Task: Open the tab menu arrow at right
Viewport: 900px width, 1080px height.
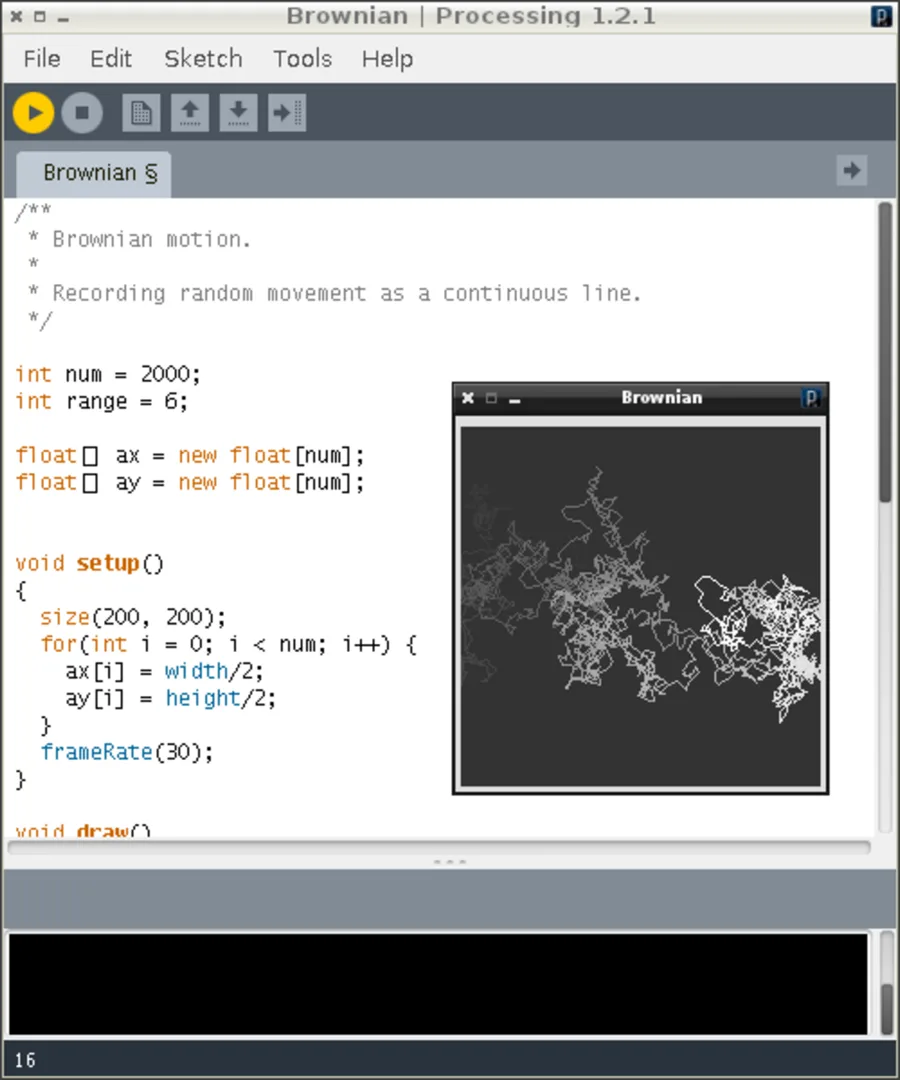Action: (852, 170)
